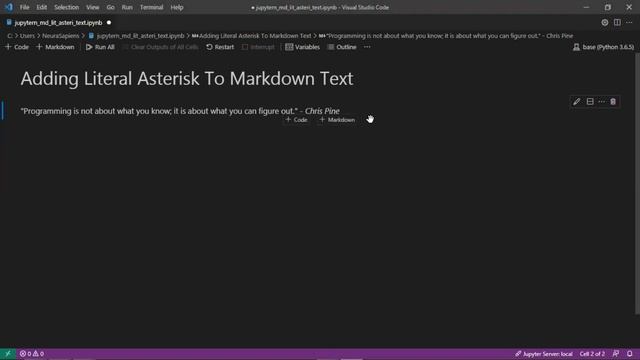640x360 pixels.
Task: Open the editor More Actions ellipsis
Action: (629, 23)
